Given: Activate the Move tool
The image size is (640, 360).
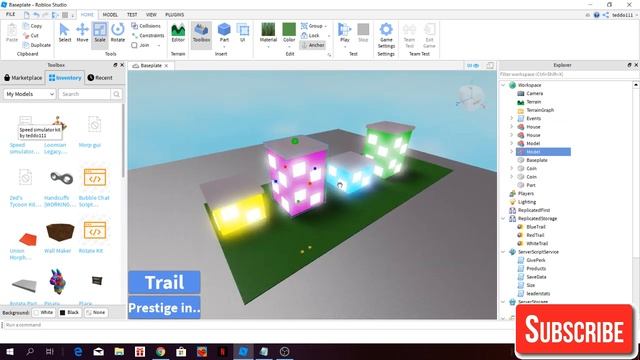Looking at the screenshot, I should coord(82,33).
